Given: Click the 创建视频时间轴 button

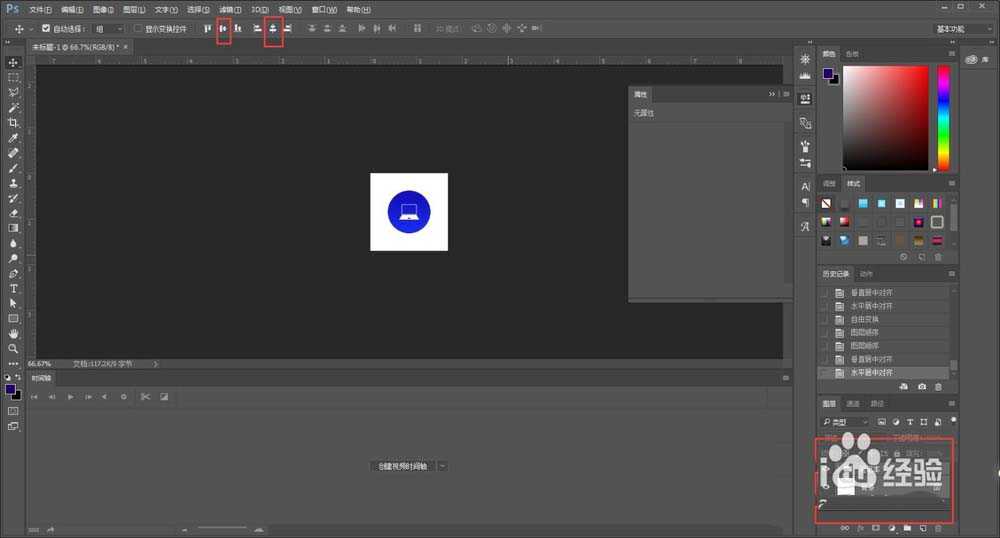Looking at the screenshot, I should 402,466.
